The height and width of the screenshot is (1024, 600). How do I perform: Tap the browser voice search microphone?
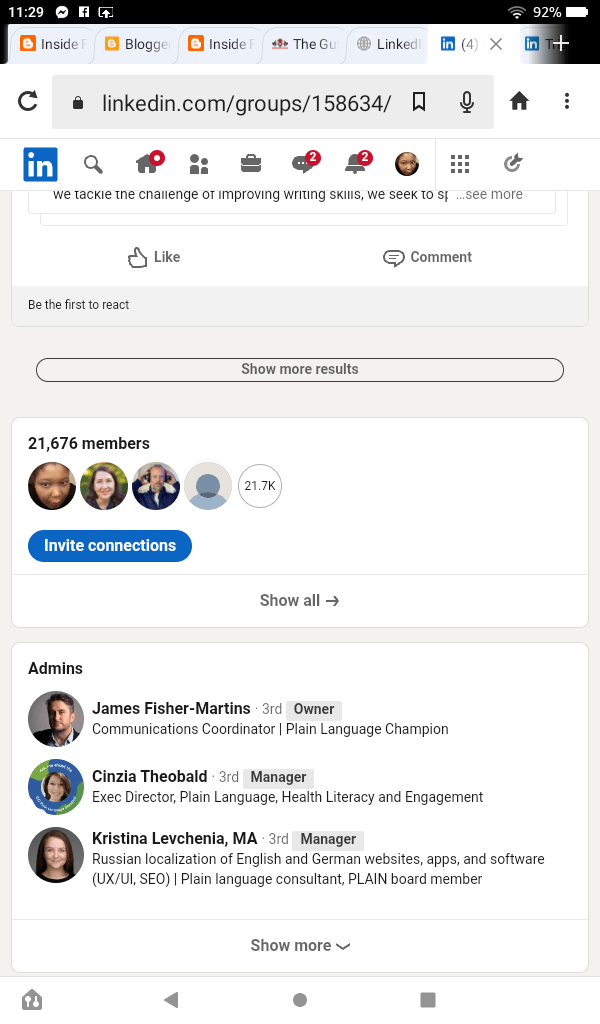coord(467,102)
